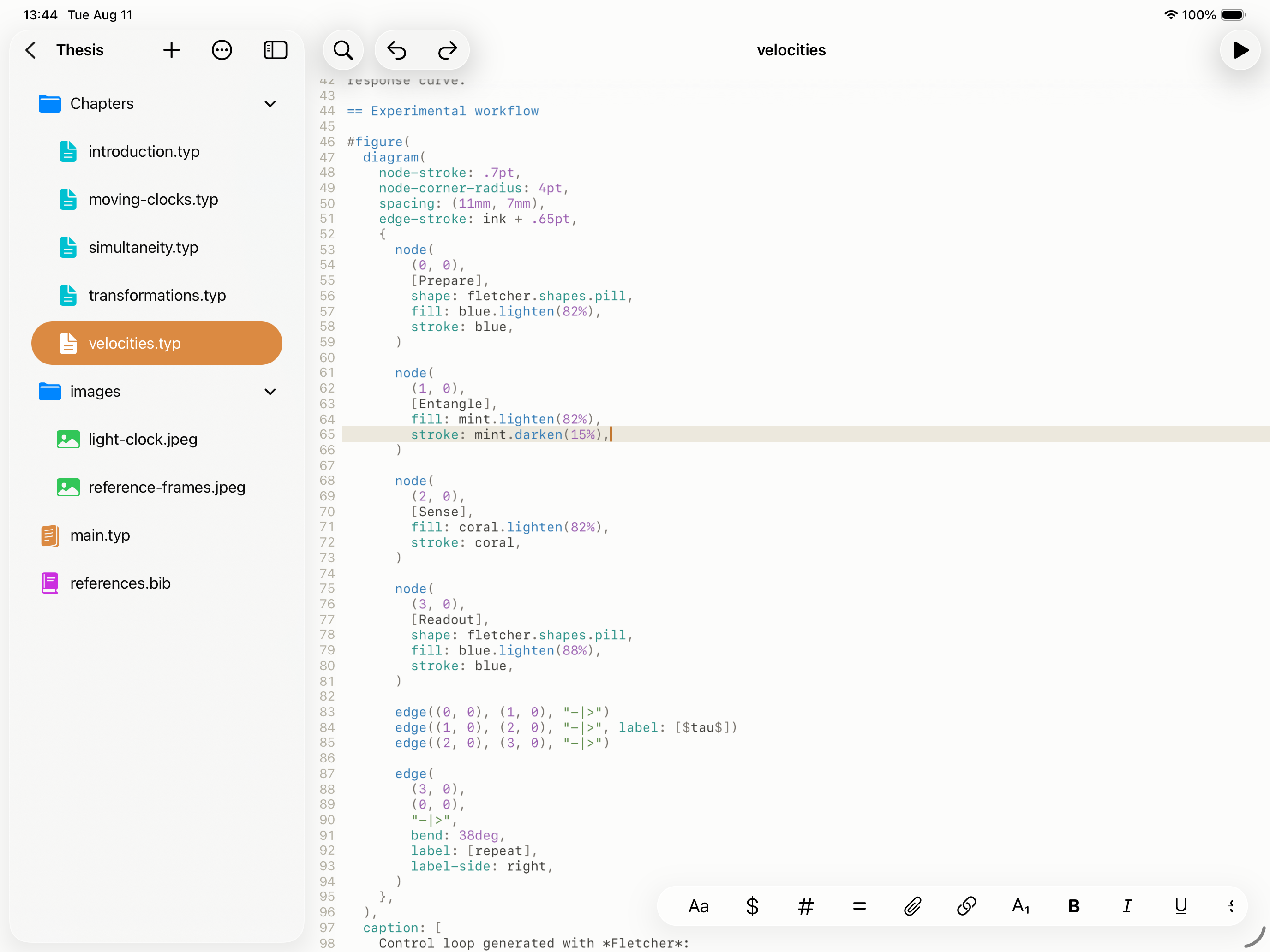Add a new file with plus icon

[171, 50]
